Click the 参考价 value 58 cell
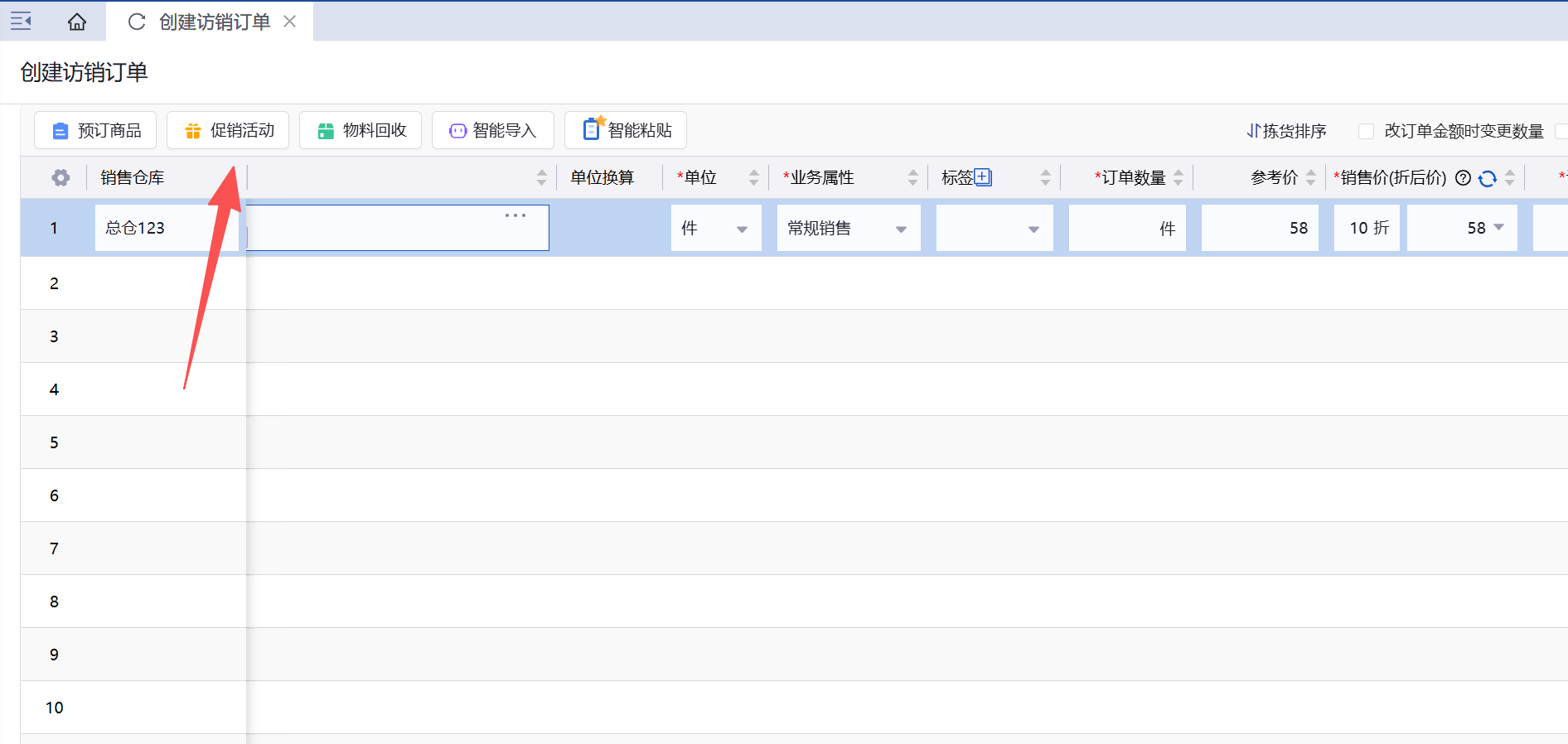This screenshot has width=1568, height=744. coord(1260,228)
